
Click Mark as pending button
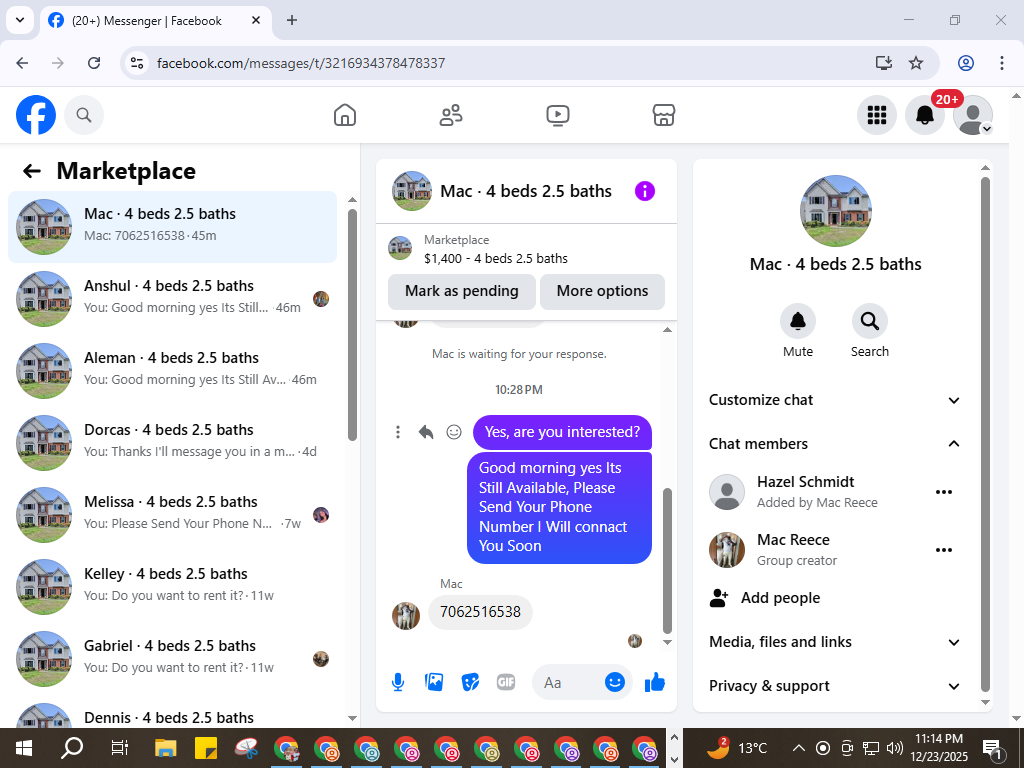[462, 291]
